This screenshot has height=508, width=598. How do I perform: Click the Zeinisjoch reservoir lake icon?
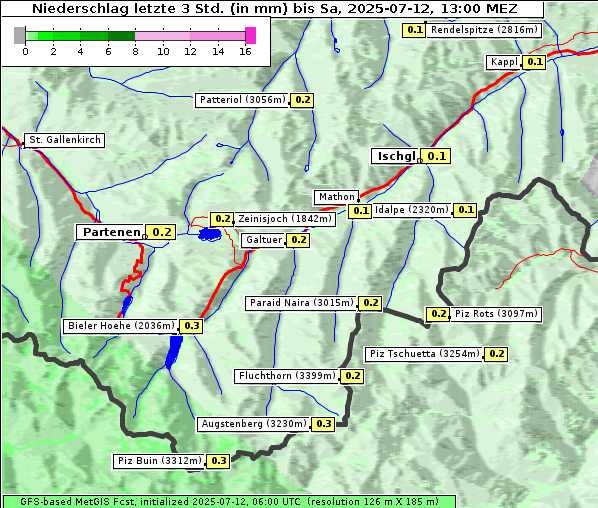point(210,234)
